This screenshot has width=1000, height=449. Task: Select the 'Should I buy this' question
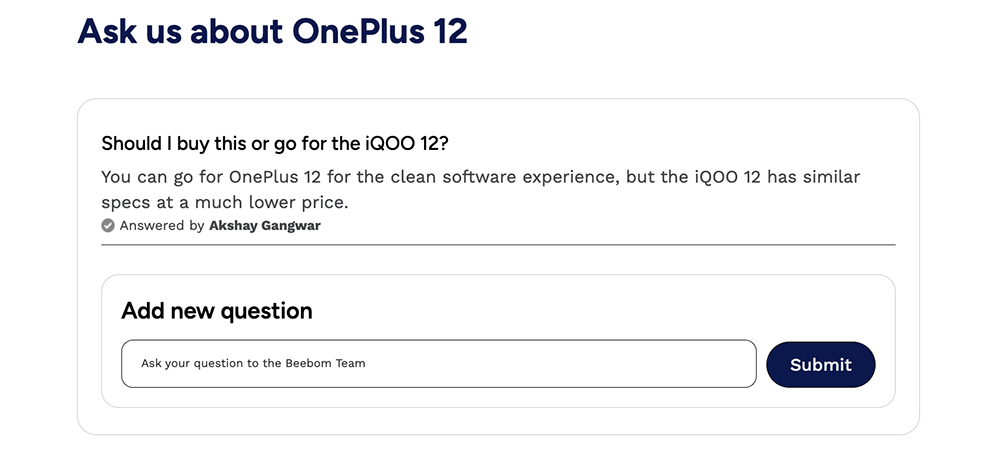coord(281,143)
